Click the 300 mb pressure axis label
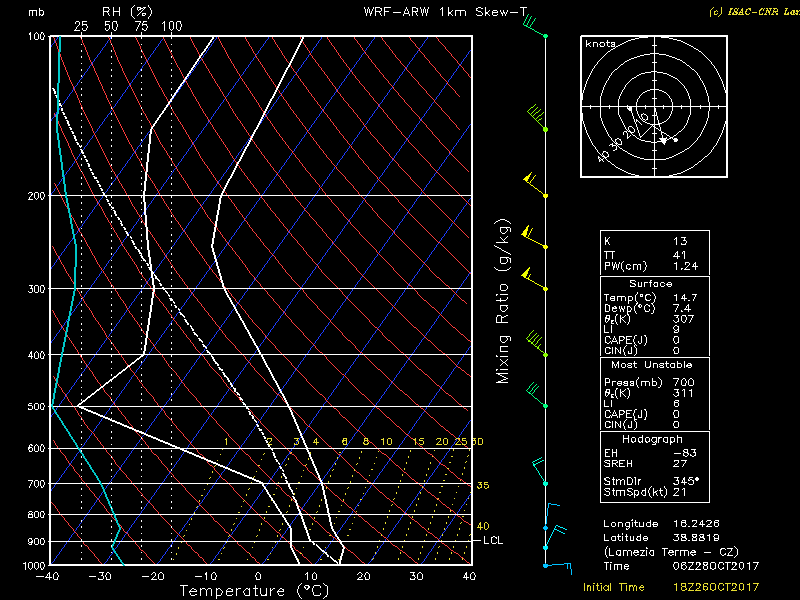800x600 pixels. pos(36,289)
